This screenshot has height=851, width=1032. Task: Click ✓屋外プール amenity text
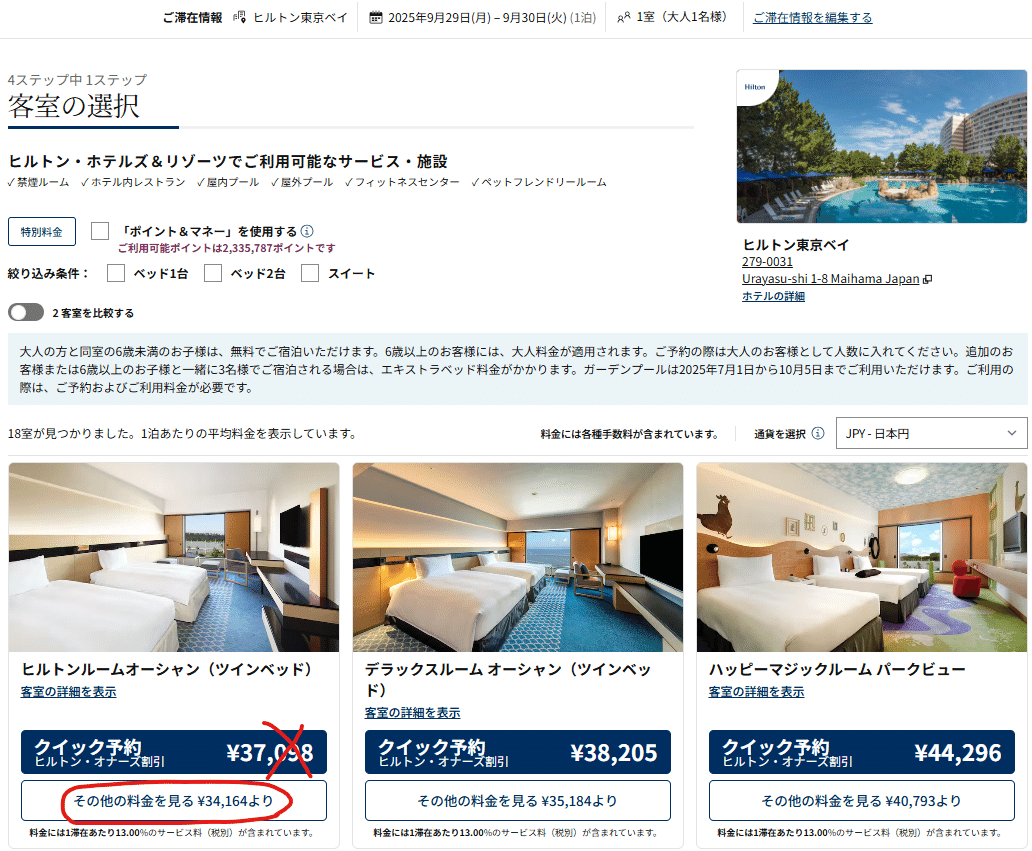[x=301, y=182]
